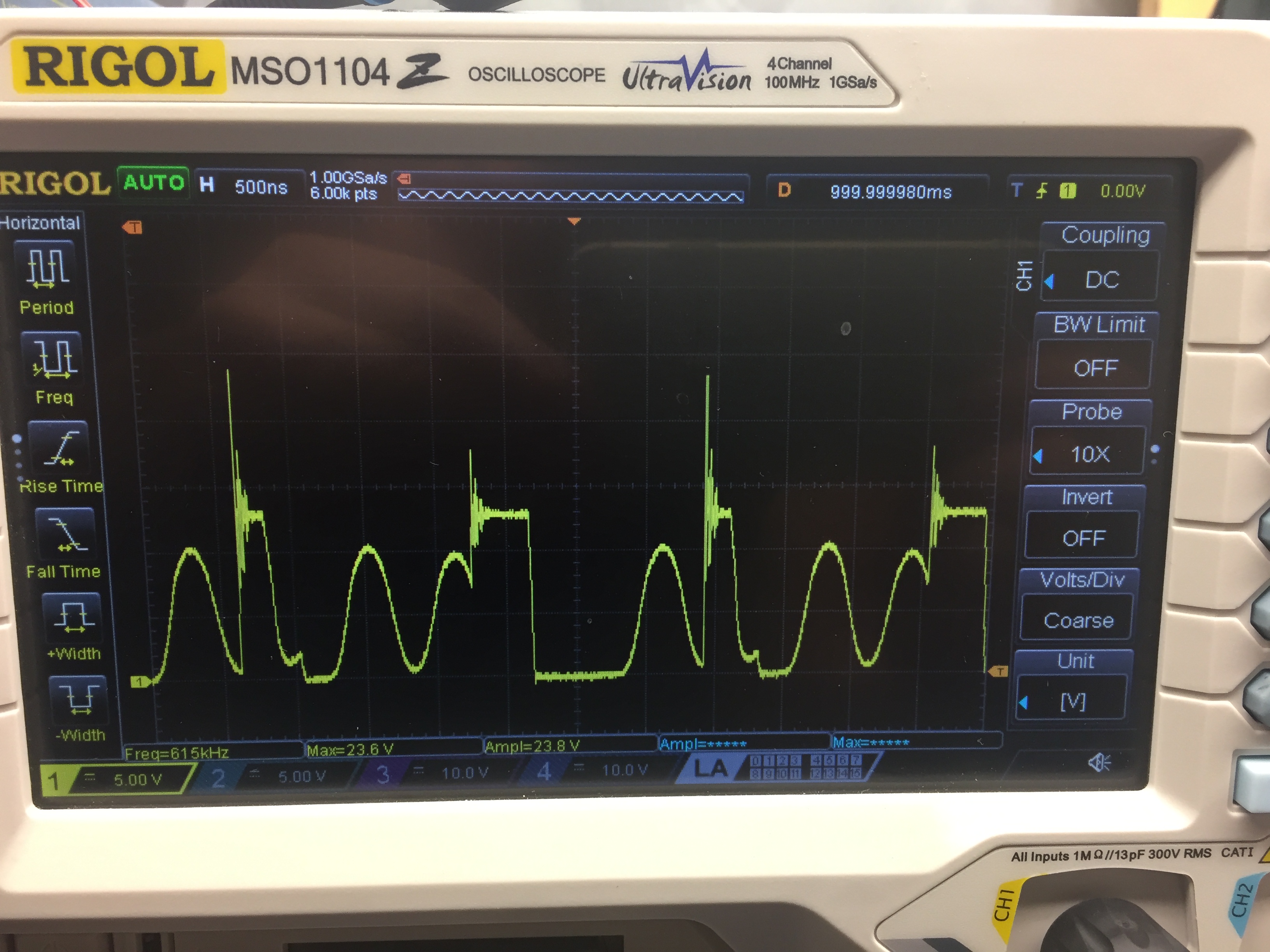Viewport: 1270px width, 952px height.
Task: Click the blue Max=***** measurement result
Action: (871, 742)
